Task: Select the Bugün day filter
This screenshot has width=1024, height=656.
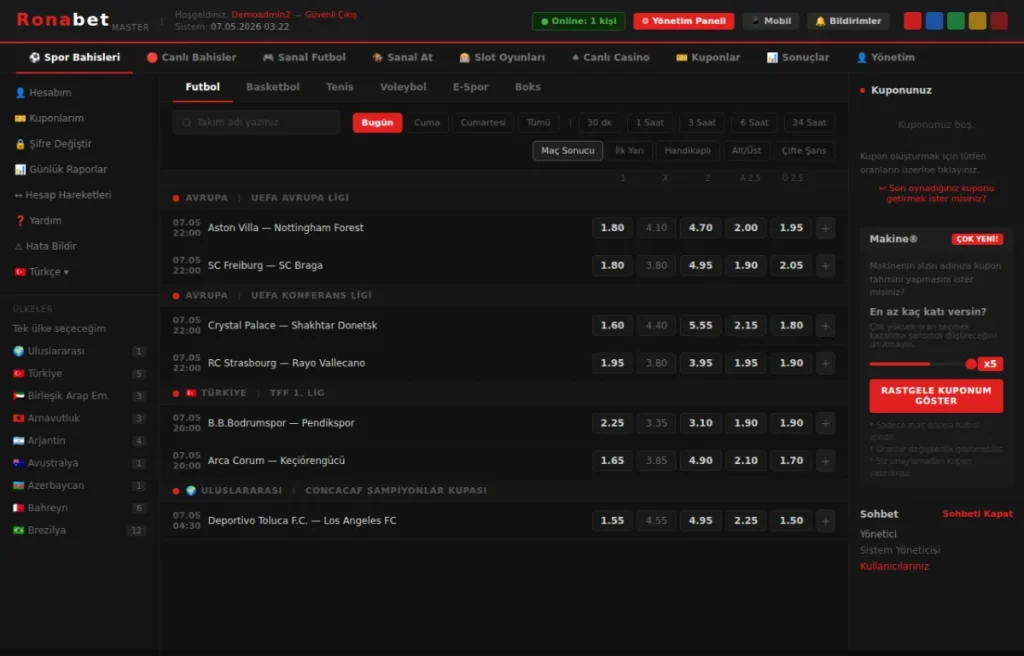Action: pyautogui.click(x=377, y=123)
